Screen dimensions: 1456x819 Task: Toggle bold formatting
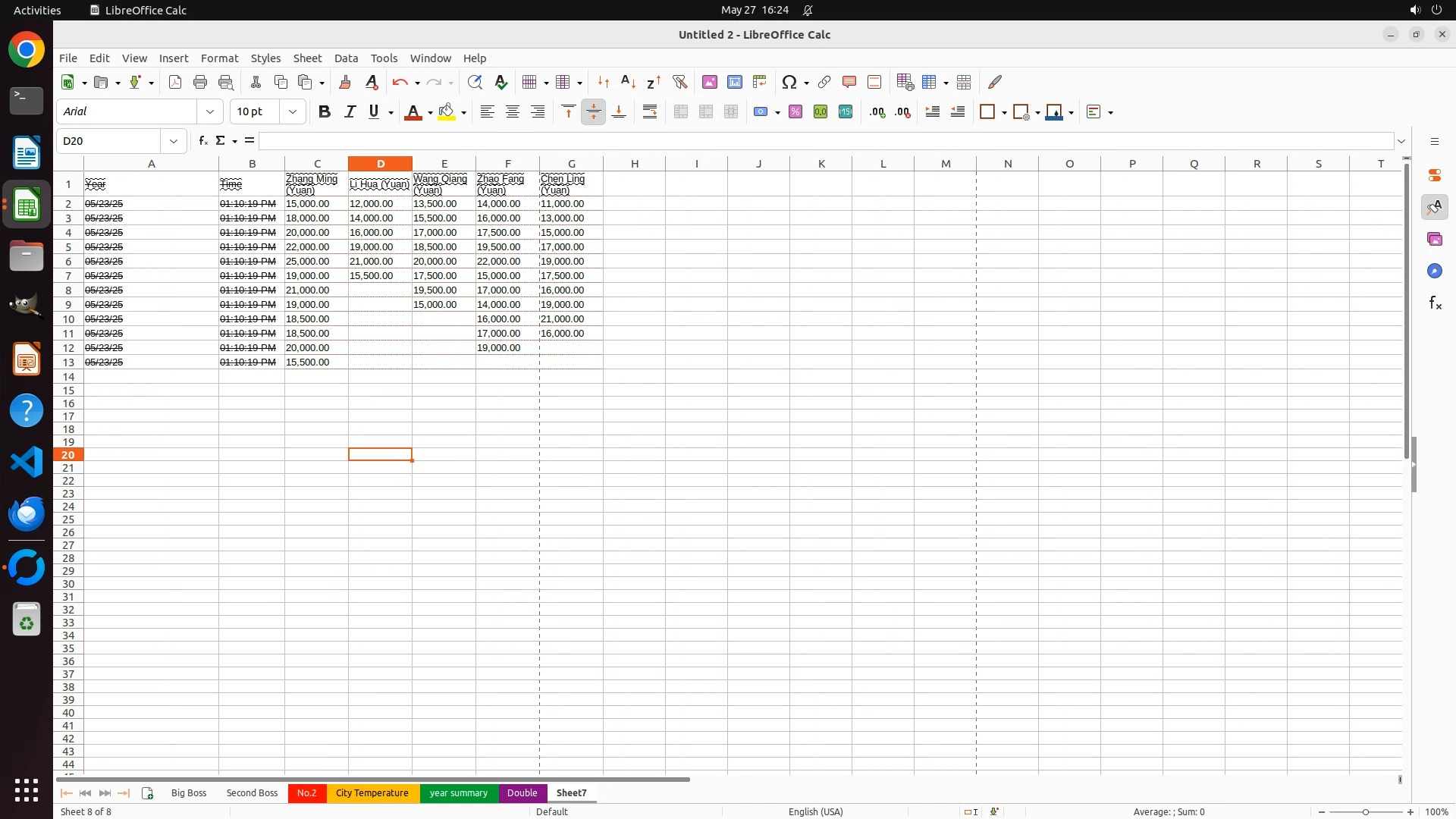[325, 112]
